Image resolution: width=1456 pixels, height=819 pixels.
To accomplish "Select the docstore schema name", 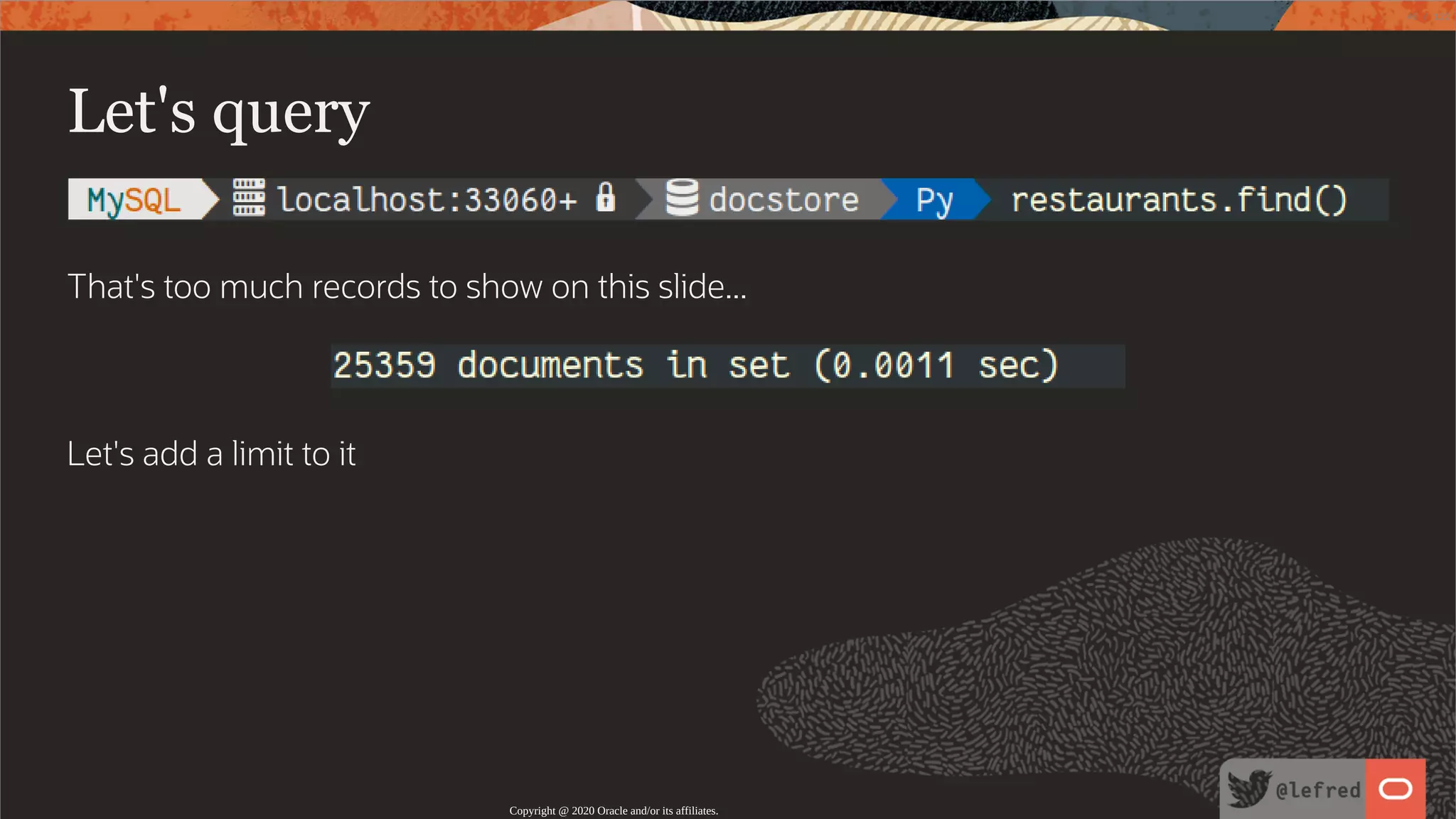I will [x=784, y=200].
